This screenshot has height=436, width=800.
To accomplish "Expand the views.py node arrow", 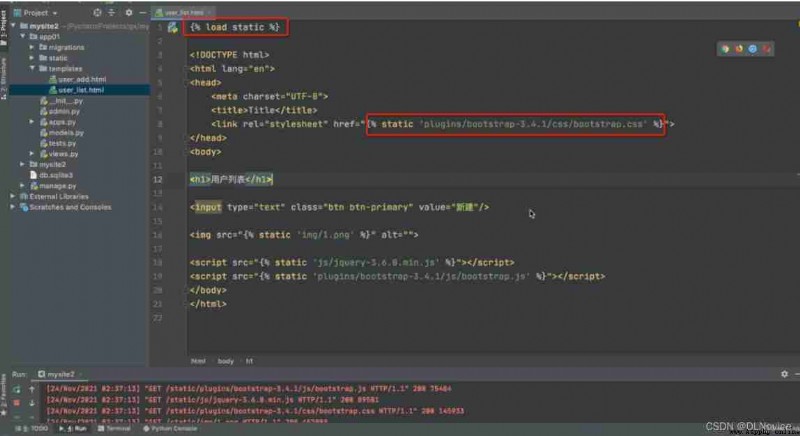I will click(x=32, y=153).
